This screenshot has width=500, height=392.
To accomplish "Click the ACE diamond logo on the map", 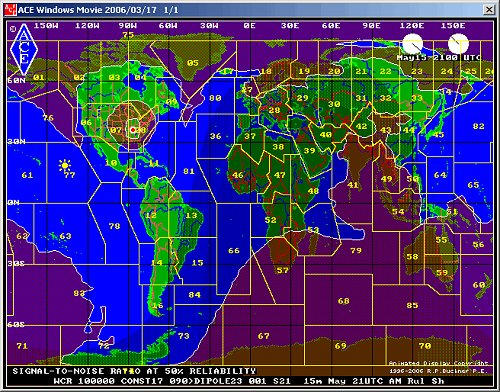I will tap(24, 49).
